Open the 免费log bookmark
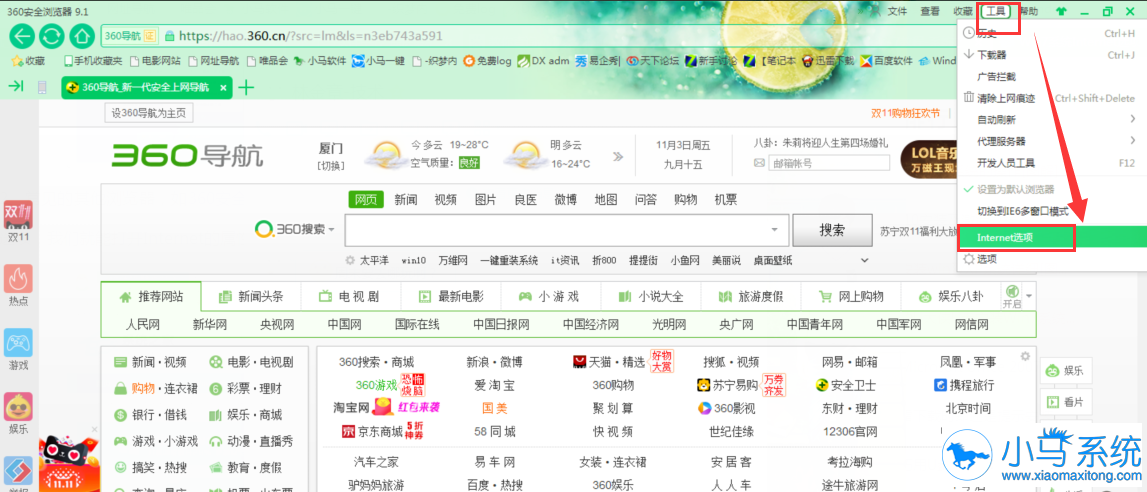This screenshot has width=1147, height=492. click(x=487, y=61)
